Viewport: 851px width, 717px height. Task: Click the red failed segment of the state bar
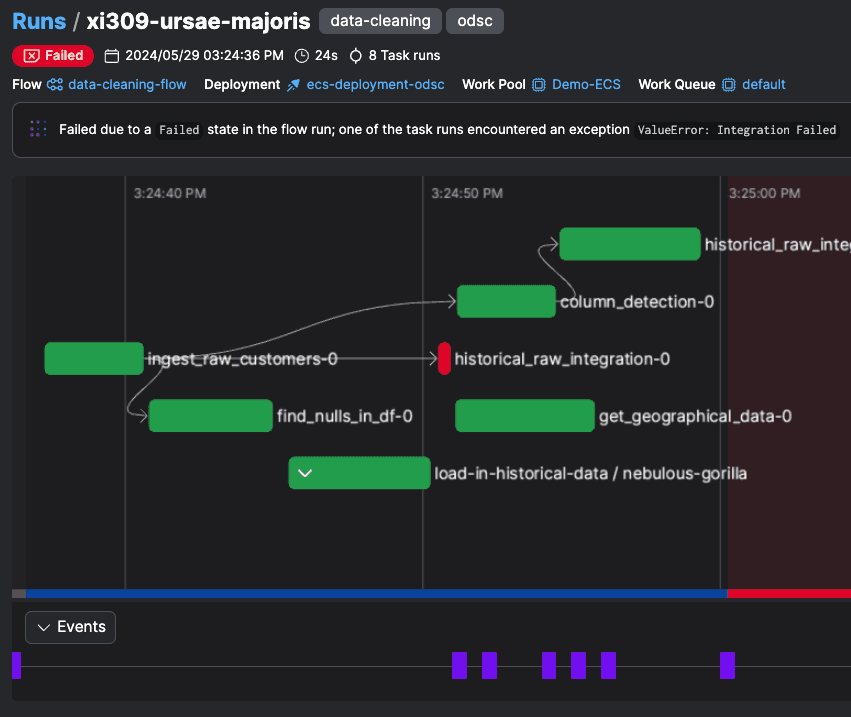788,593
